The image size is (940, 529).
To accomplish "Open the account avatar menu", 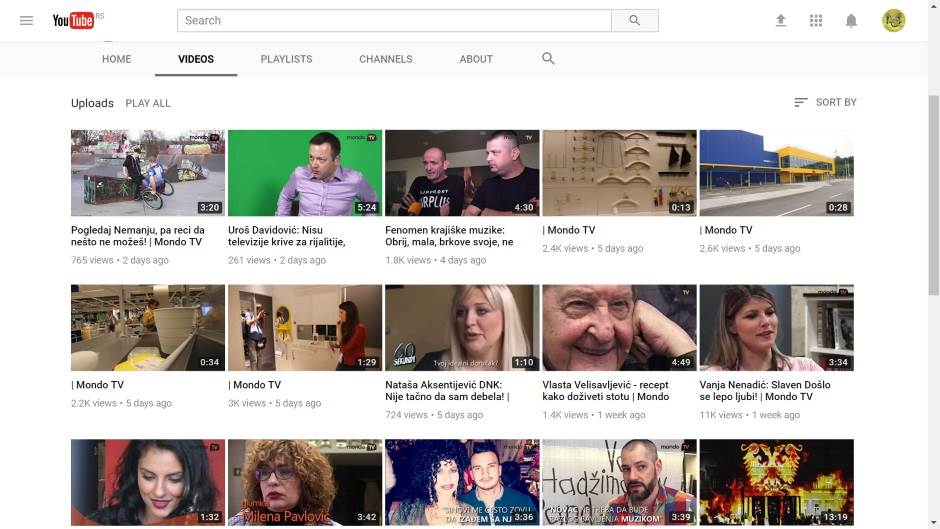I will tap(893, 21).
